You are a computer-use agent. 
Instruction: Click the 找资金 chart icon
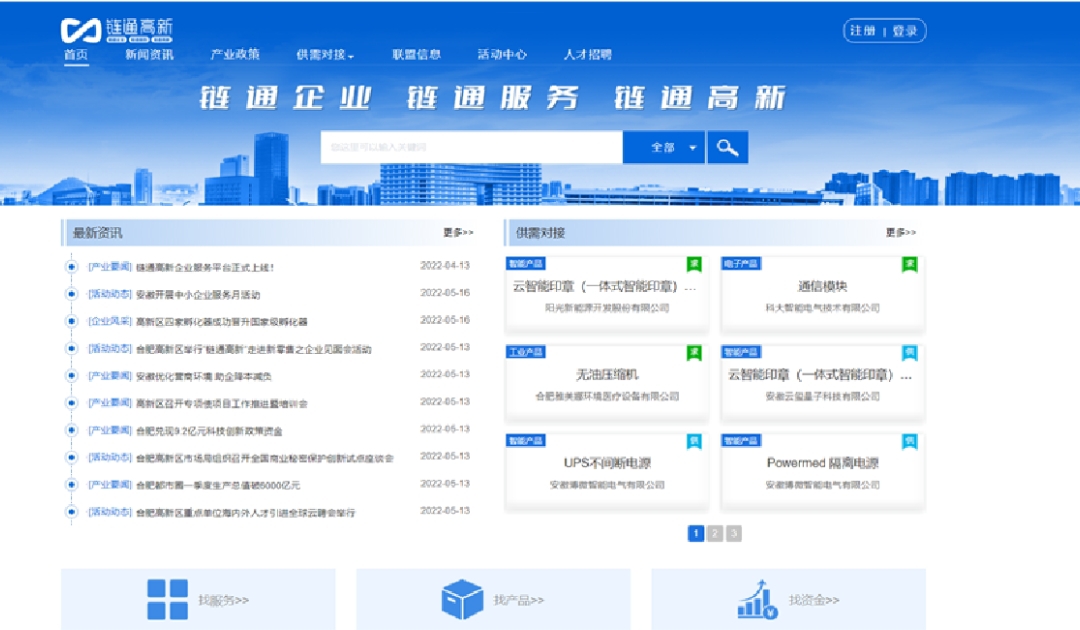coord(757,600)
